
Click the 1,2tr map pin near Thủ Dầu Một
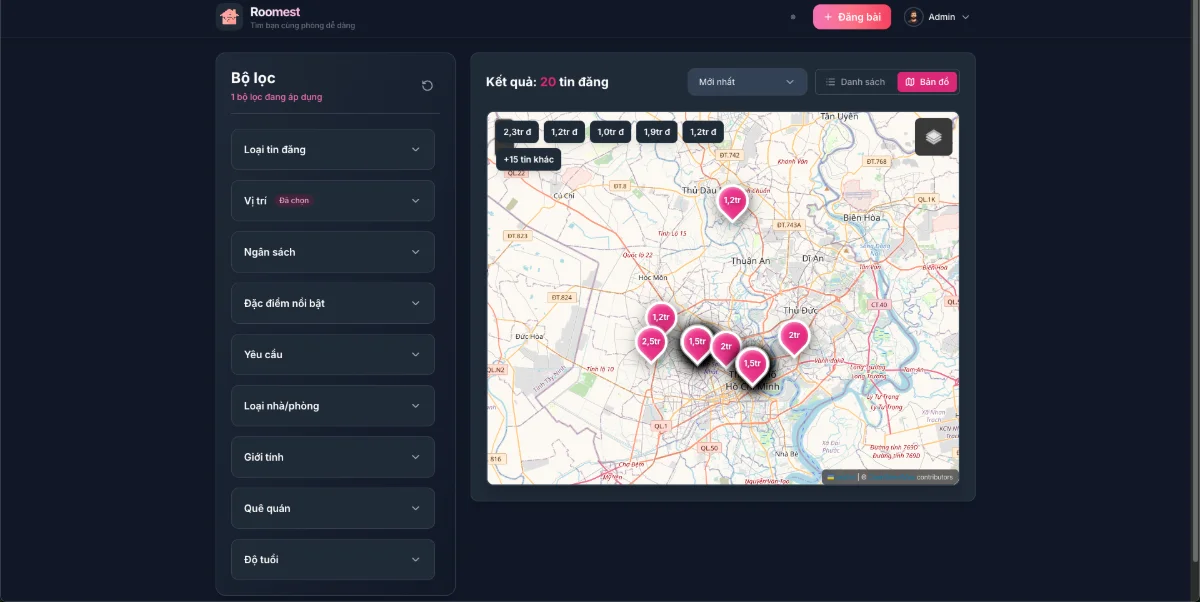coord(732,201)
